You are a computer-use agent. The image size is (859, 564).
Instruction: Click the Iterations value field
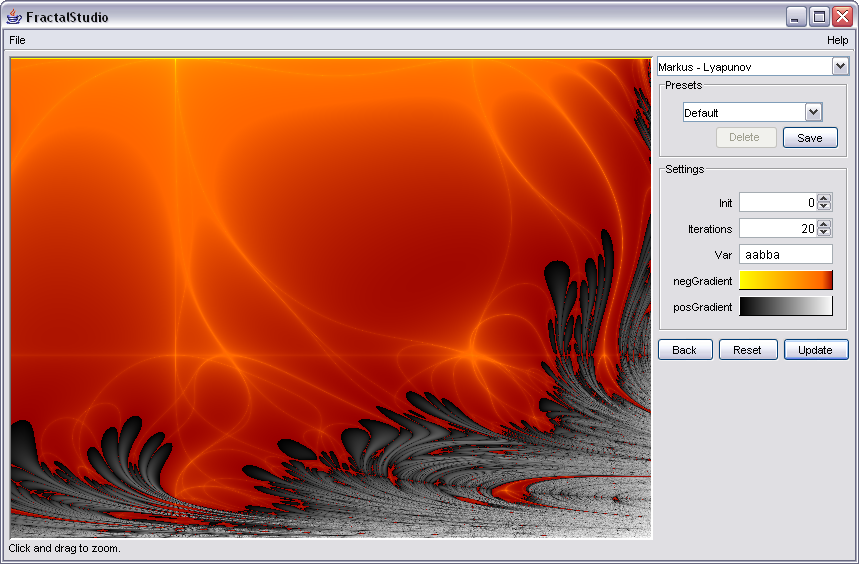pos(778,228)
